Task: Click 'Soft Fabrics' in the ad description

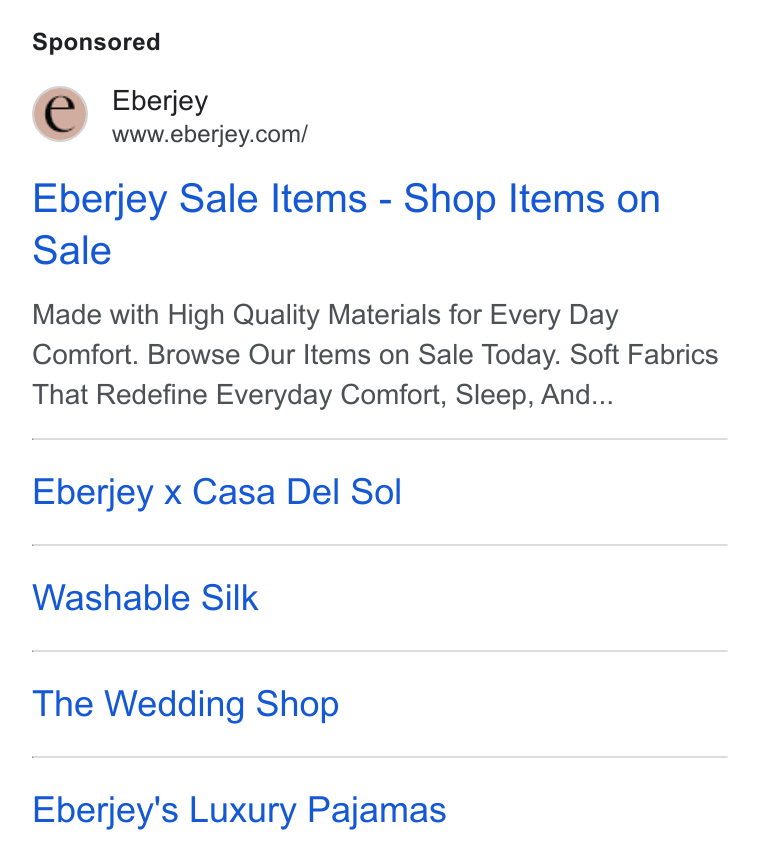Action: tap(644, 355)
